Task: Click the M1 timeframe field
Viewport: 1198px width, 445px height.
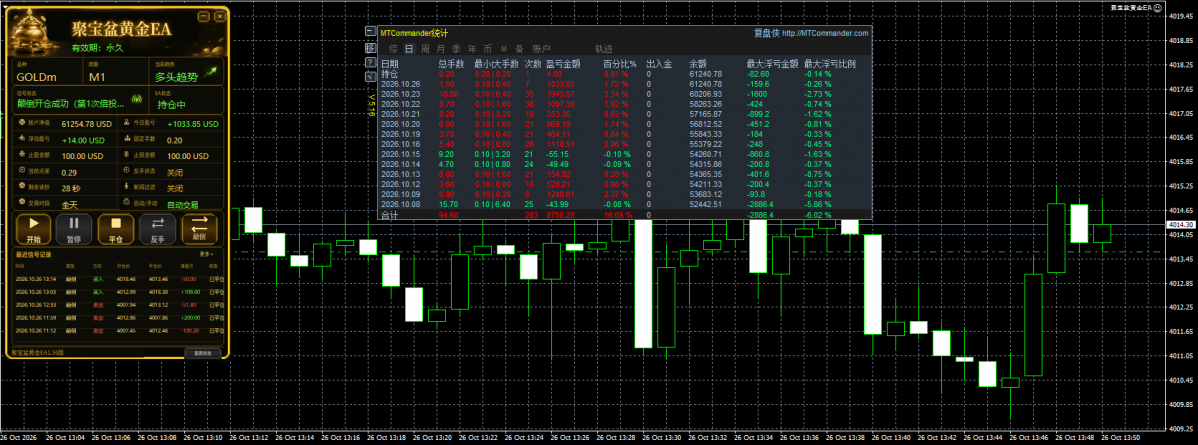Action: [115, 73]
